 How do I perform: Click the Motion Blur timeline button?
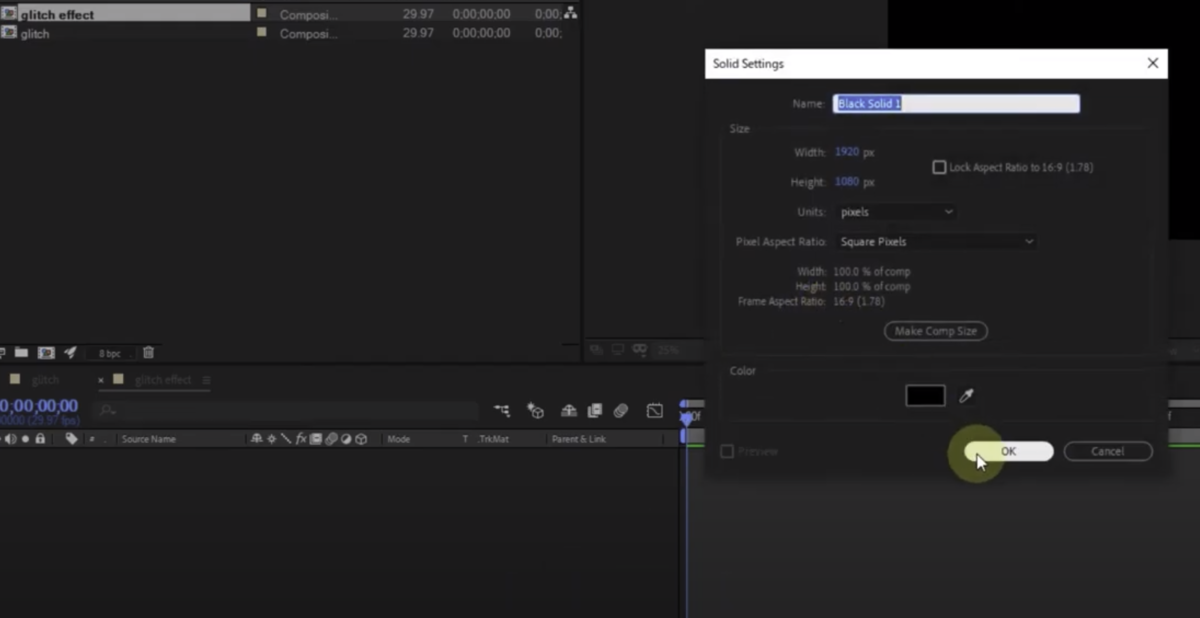point(621,411)
